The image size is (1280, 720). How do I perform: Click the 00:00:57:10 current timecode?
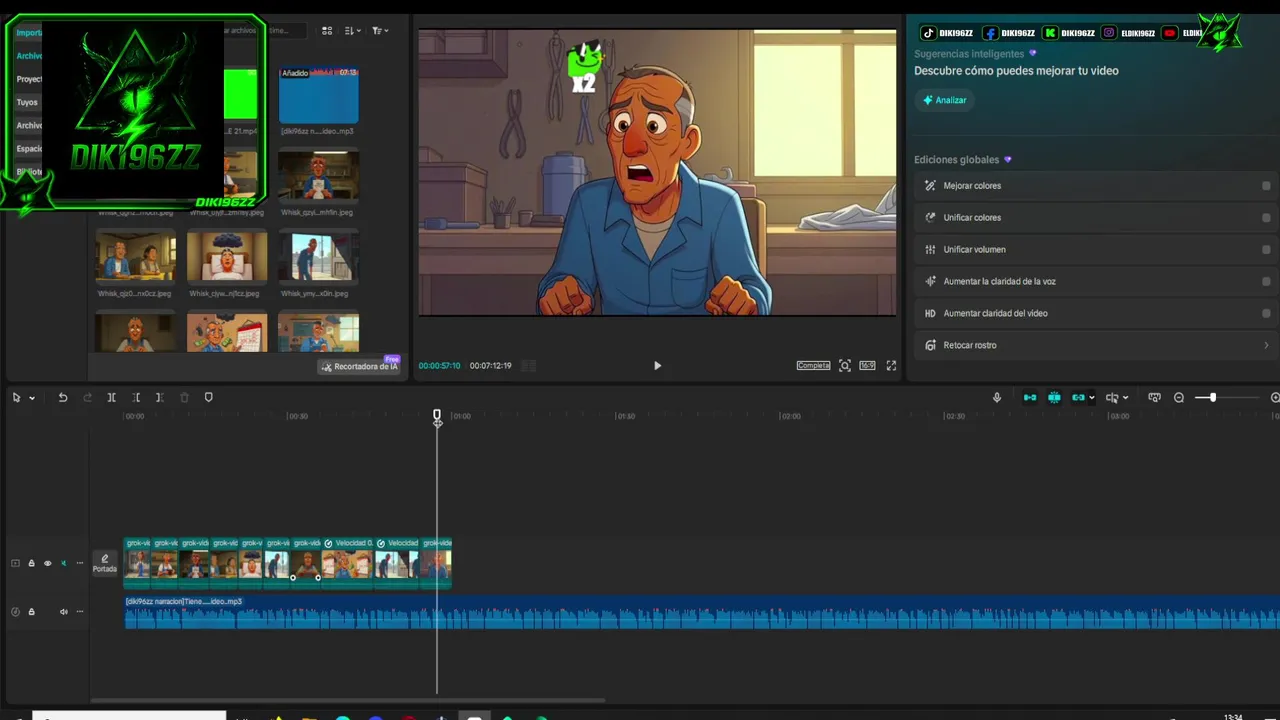(x=439, y=366)
